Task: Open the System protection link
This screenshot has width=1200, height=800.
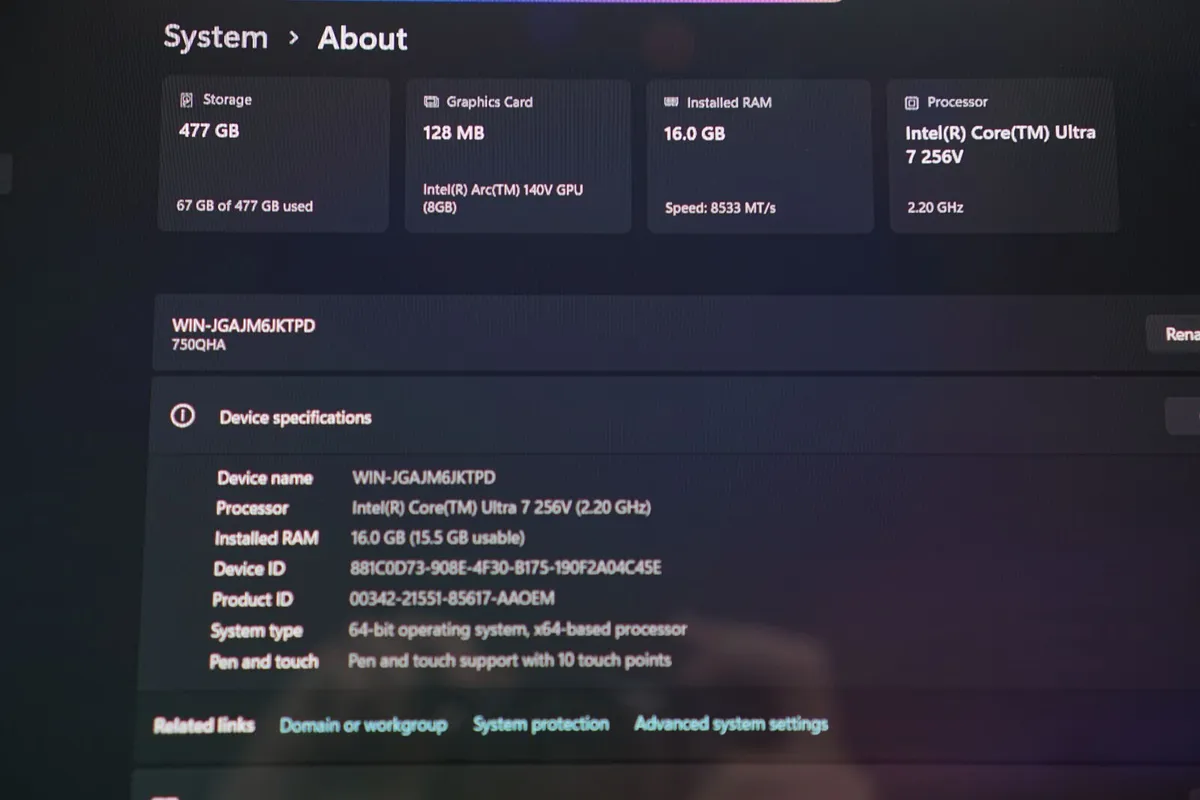Action: coord(541,724)
